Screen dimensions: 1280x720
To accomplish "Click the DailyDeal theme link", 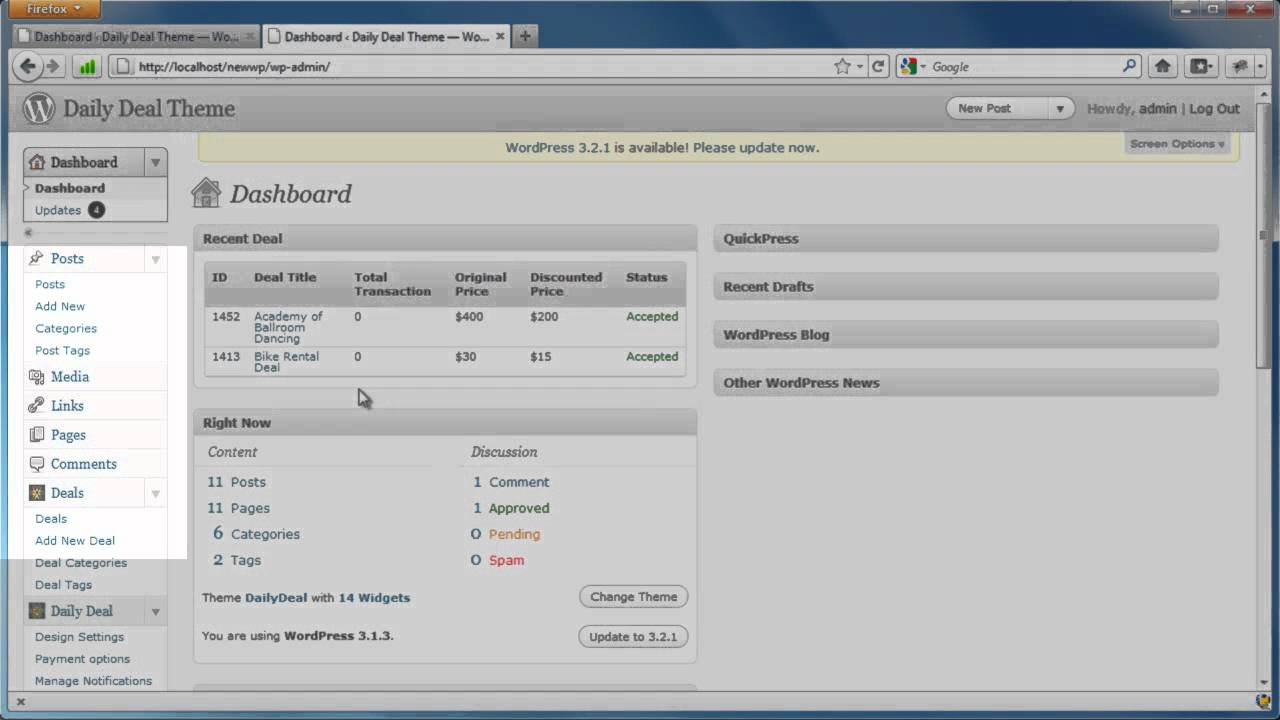I will pyautogui.click(x=276, y=598).
